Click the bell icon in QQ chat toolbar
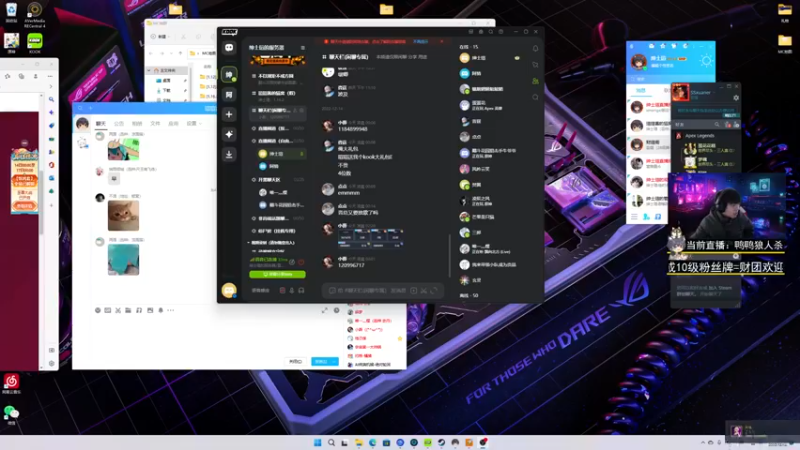 pyautogui.click(x=161, y=310)
